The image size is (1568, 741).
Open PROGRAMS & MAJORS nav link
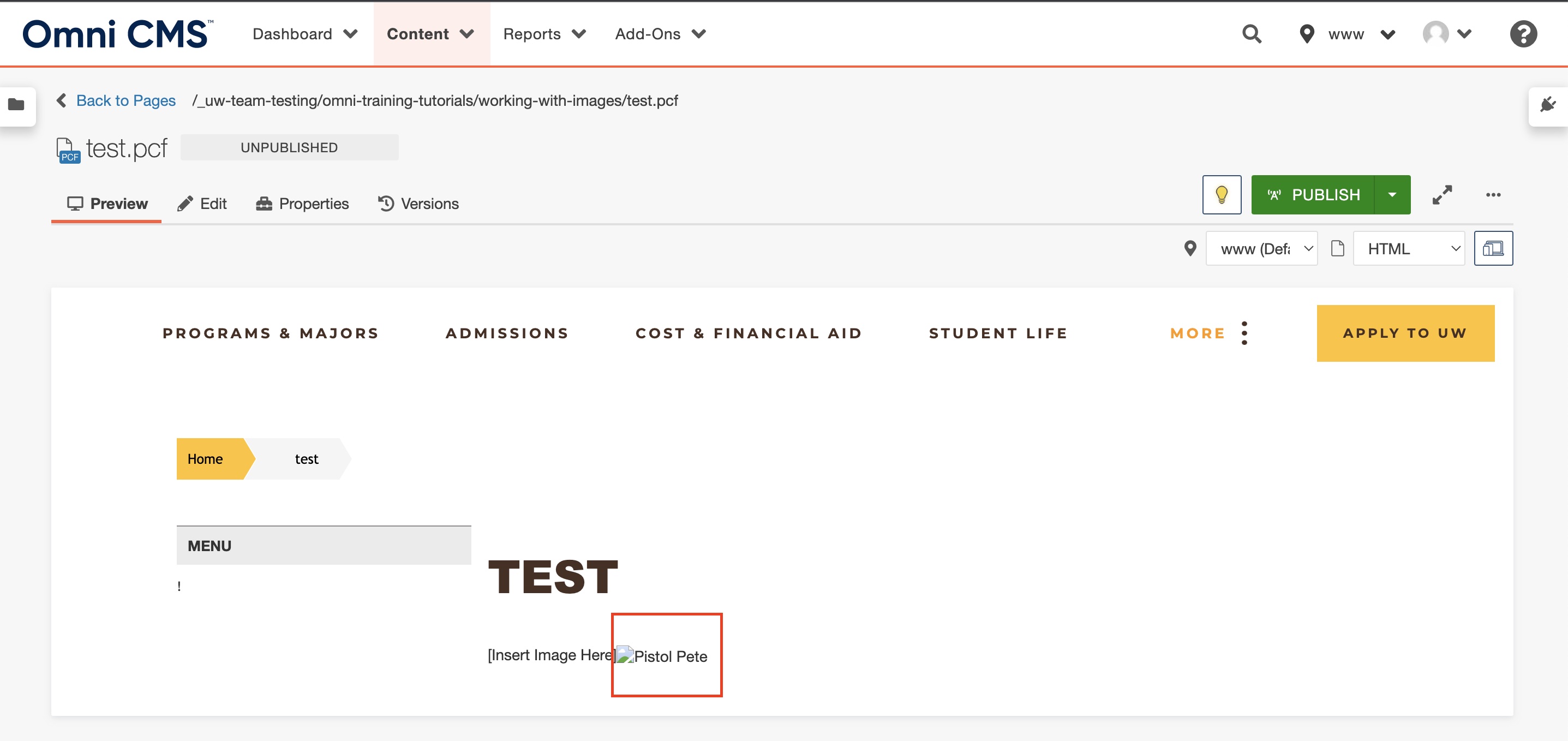point(271,333)
